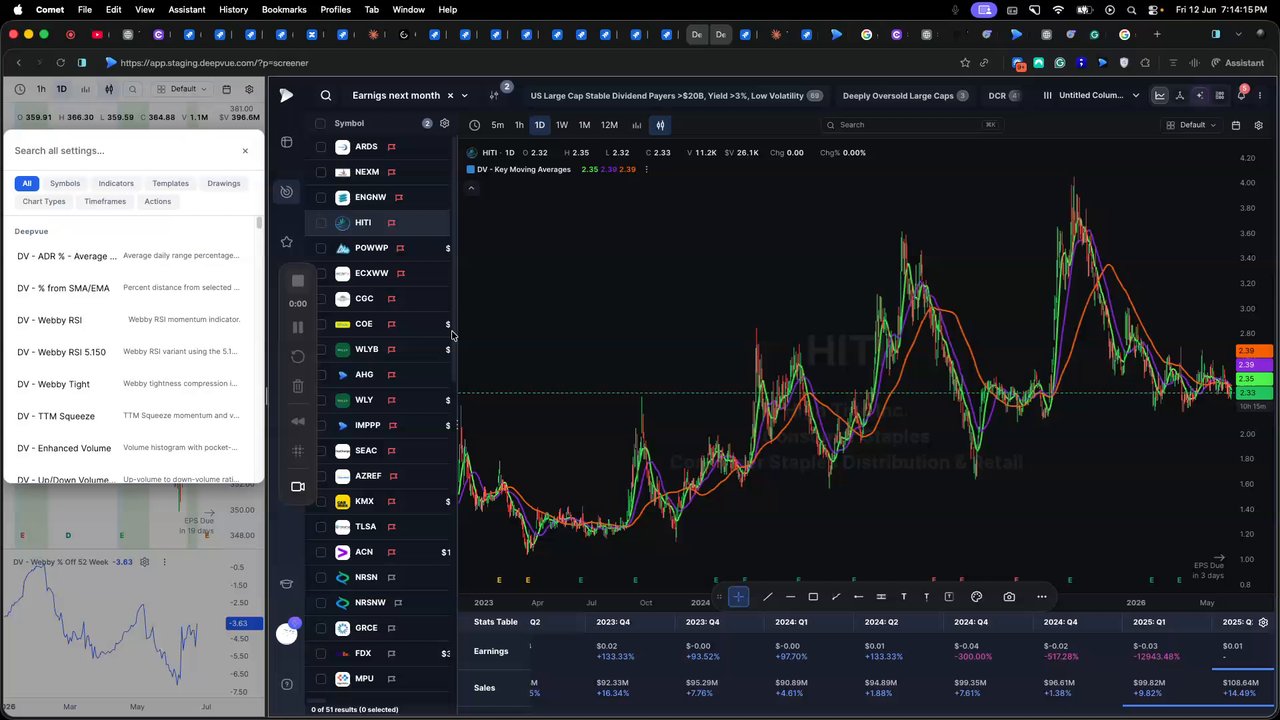Screen dimensions: 1280x720
Task: Delete recording with trash icon
Action: [x=298, y=386]
